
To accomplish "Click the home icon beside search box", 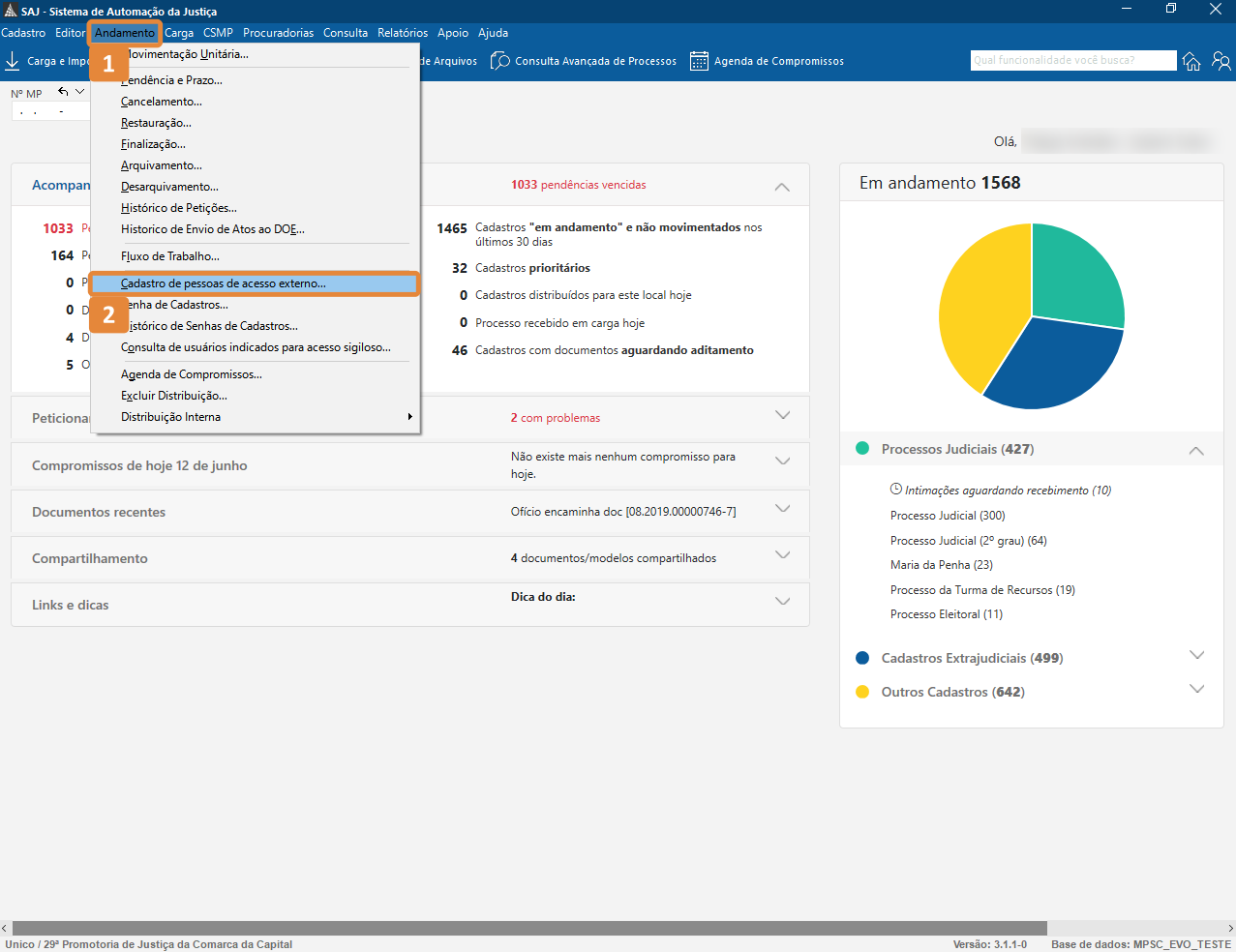I will pyautogui.click(x=1191, y=61).
